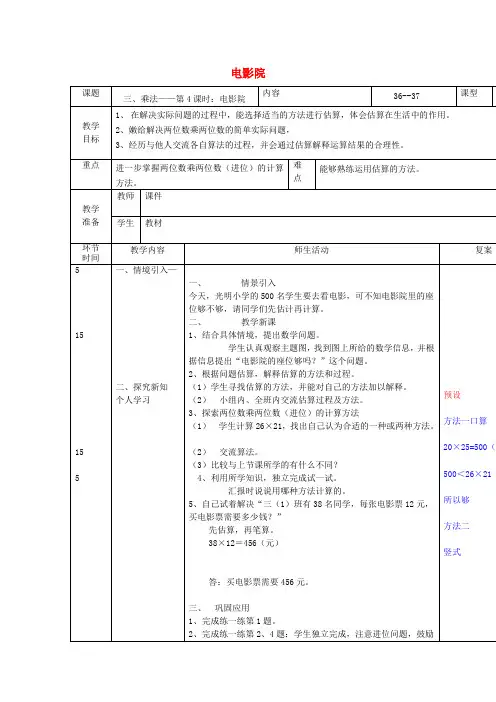496x702 pixels.
Task: Click the blue text 所以够
Action: click(x=457, y=500)
